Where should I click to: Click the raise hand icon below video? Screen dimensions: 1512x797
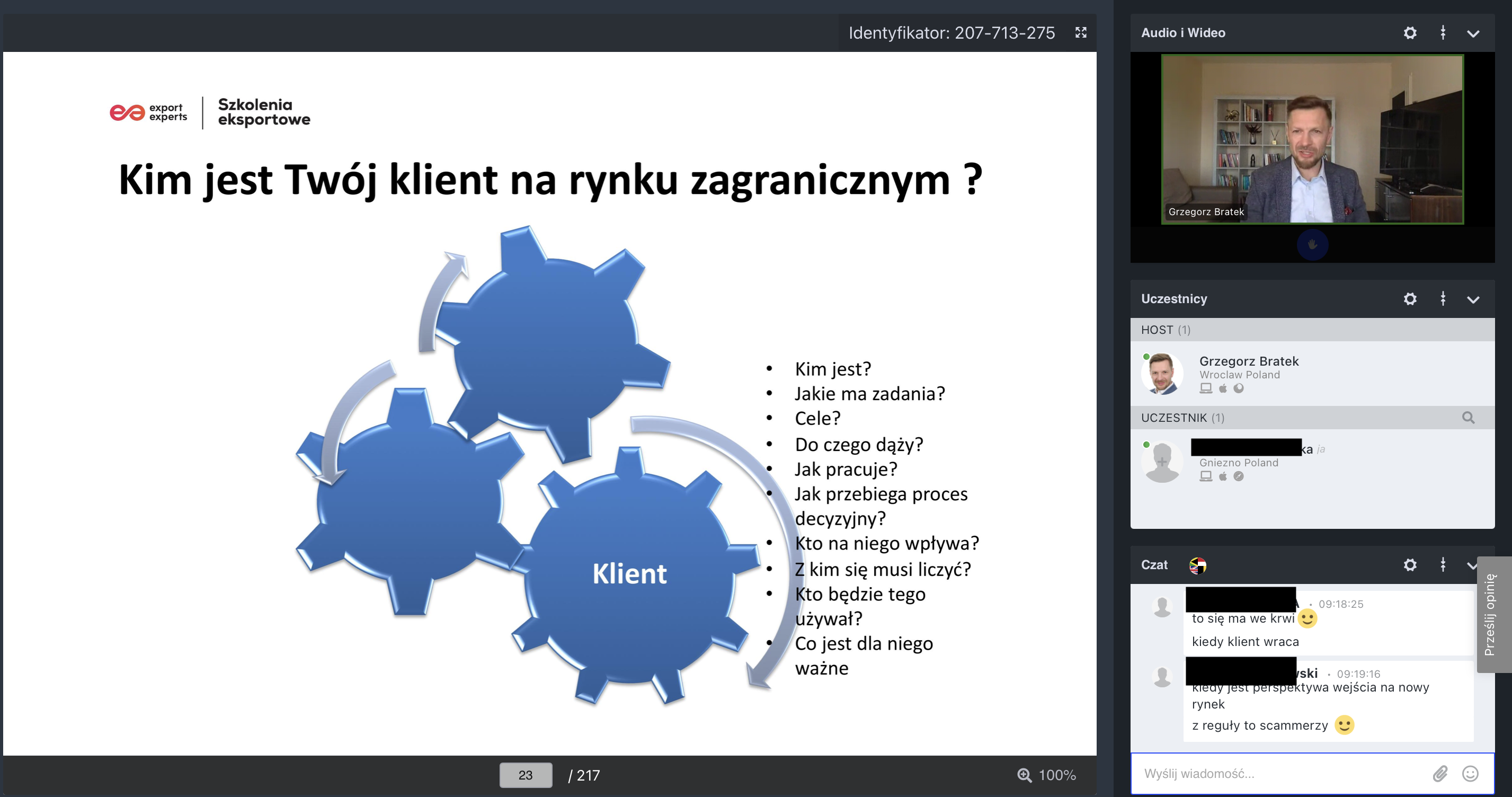1312,245
